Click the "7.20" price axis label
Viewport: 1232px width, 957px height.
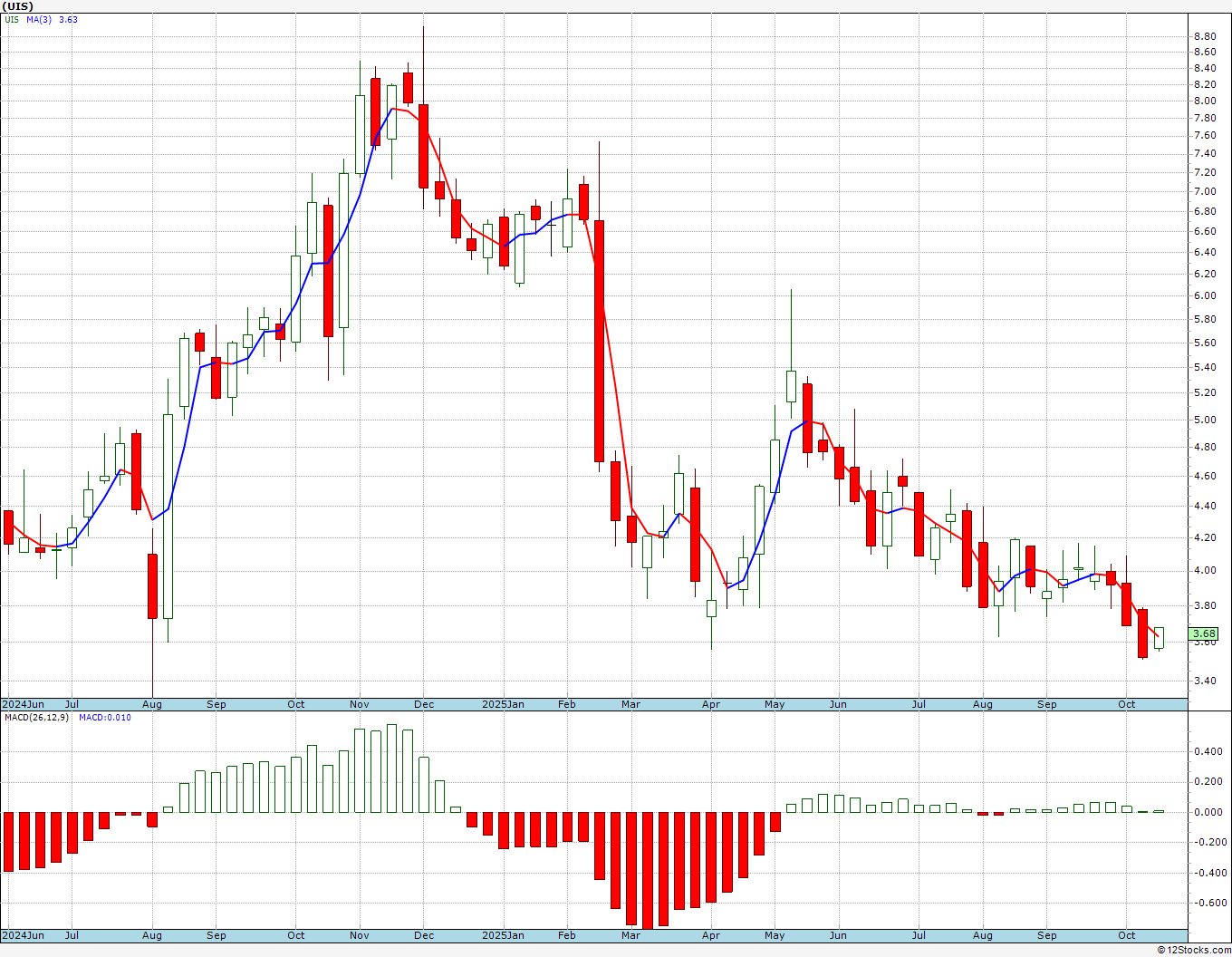[x=1205, y=172]
